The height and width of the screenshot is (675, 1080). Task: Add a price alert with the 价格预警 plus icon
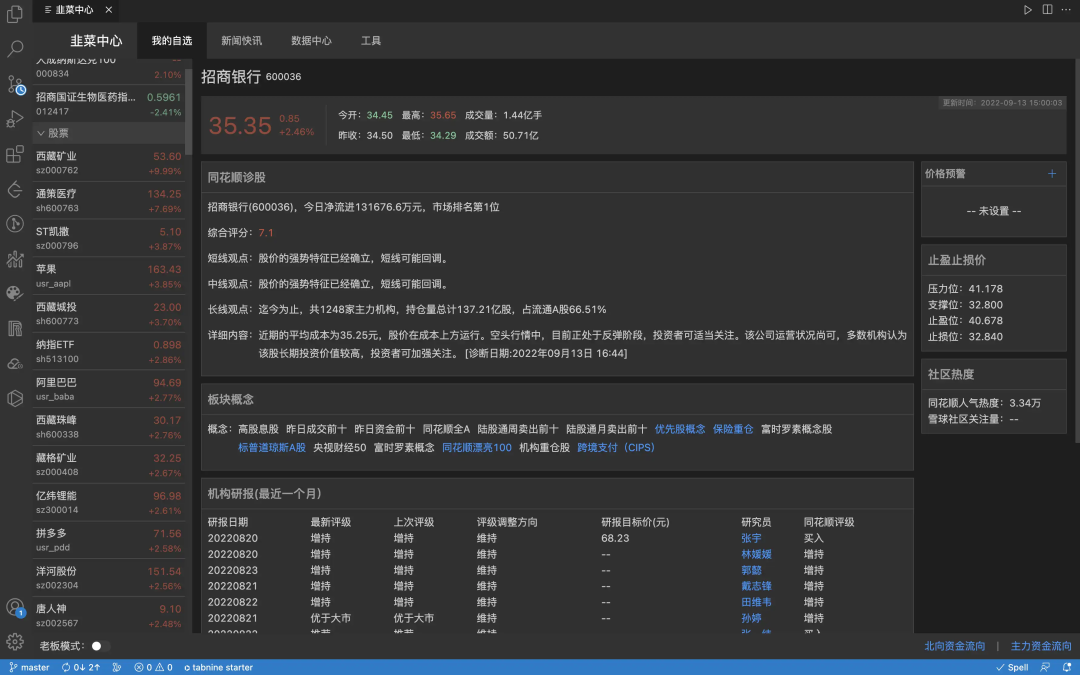pos(1052,173)
